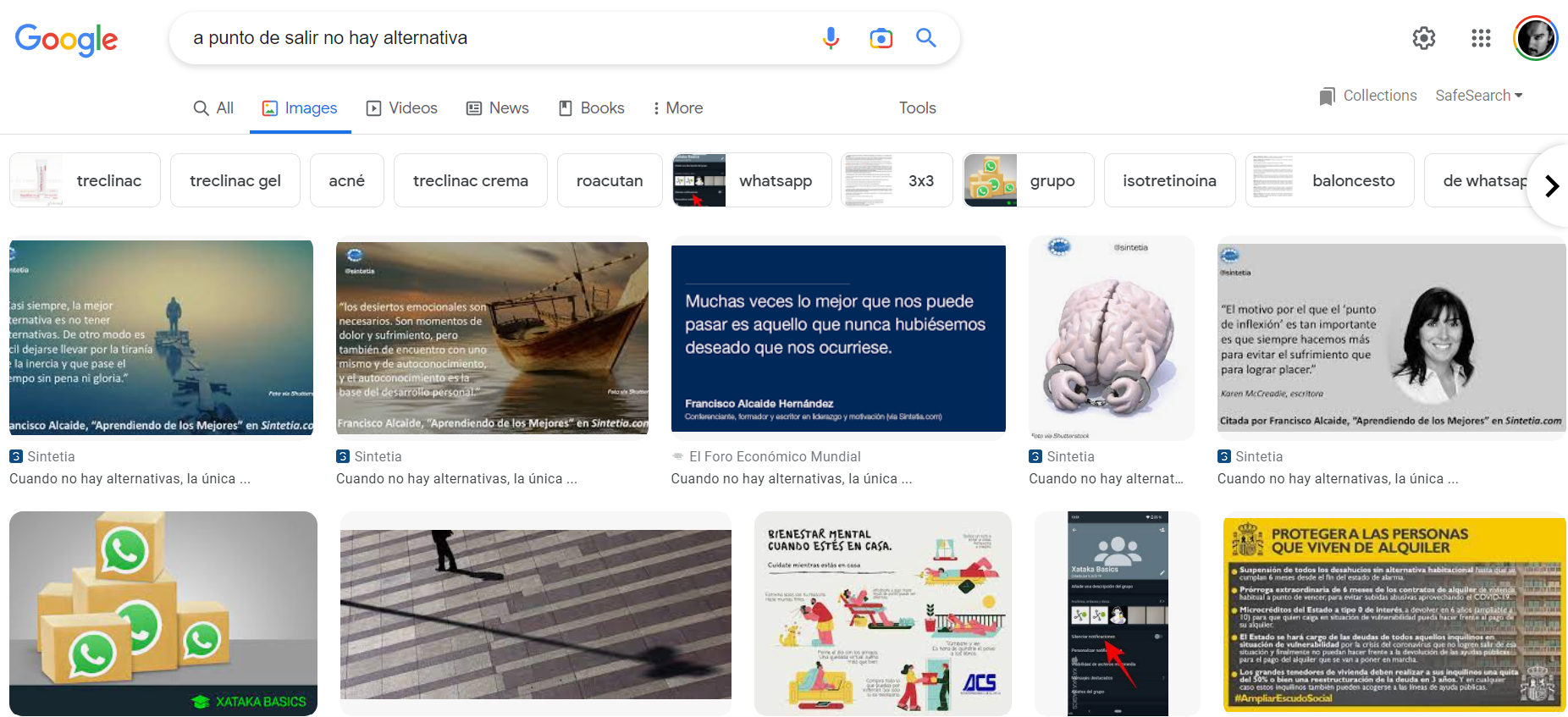Image resolution: width=1568 pixels, height=717 pixels.
Task: Open the brain in handcuffs image
Action: 1110,339
